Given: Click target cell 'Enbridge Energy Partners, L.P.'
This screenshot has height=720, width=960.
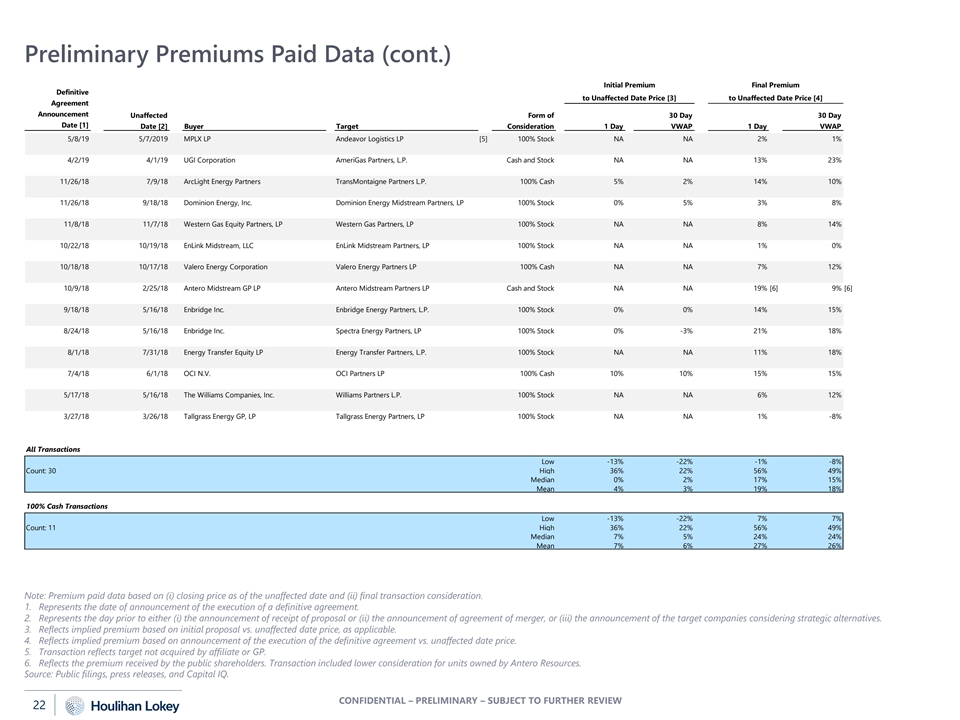Looking at the screenshot, I should click(382, 310).
